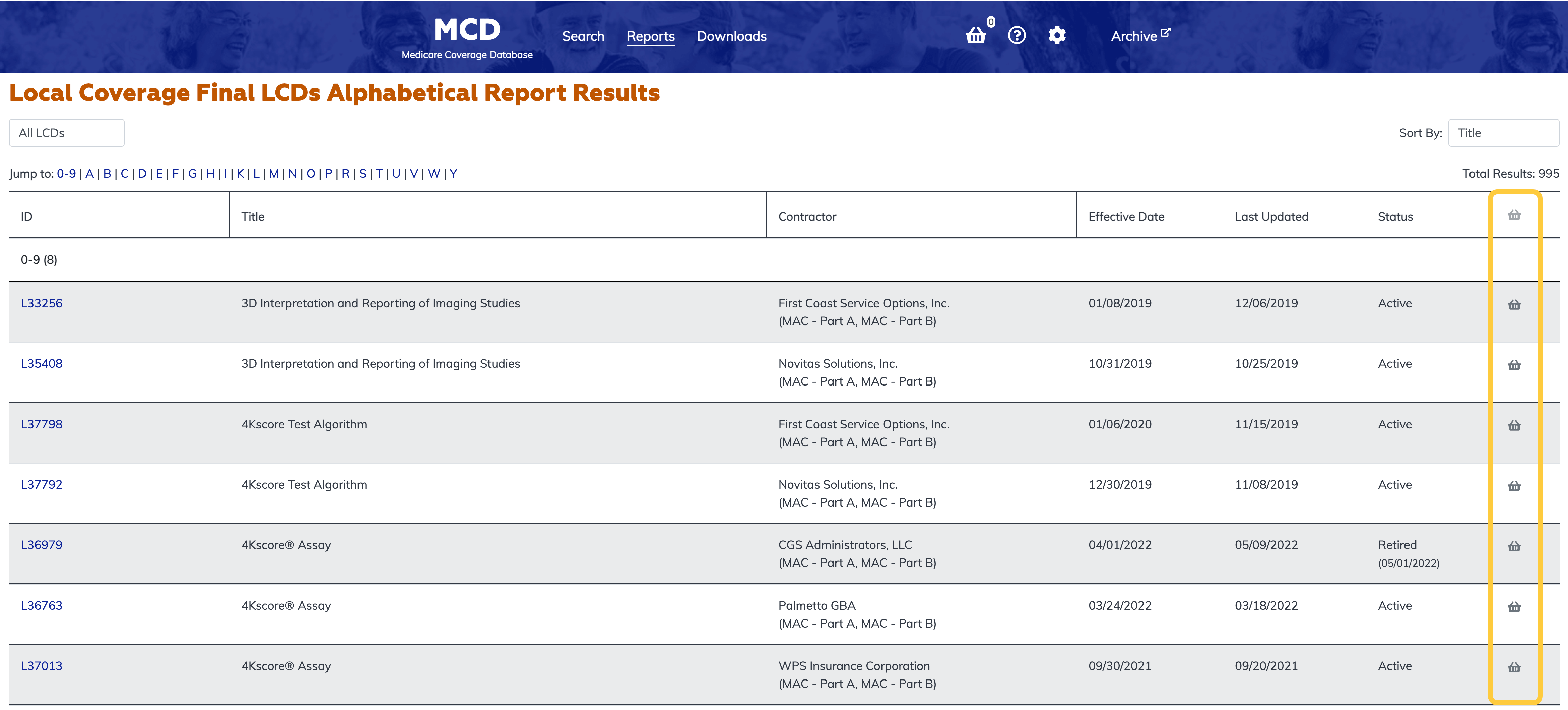Image resolution: width=1568 pixels, height=710 pixels.
Task: Open the Sort By Title dropdown
Action: [x=1502, y=133]
